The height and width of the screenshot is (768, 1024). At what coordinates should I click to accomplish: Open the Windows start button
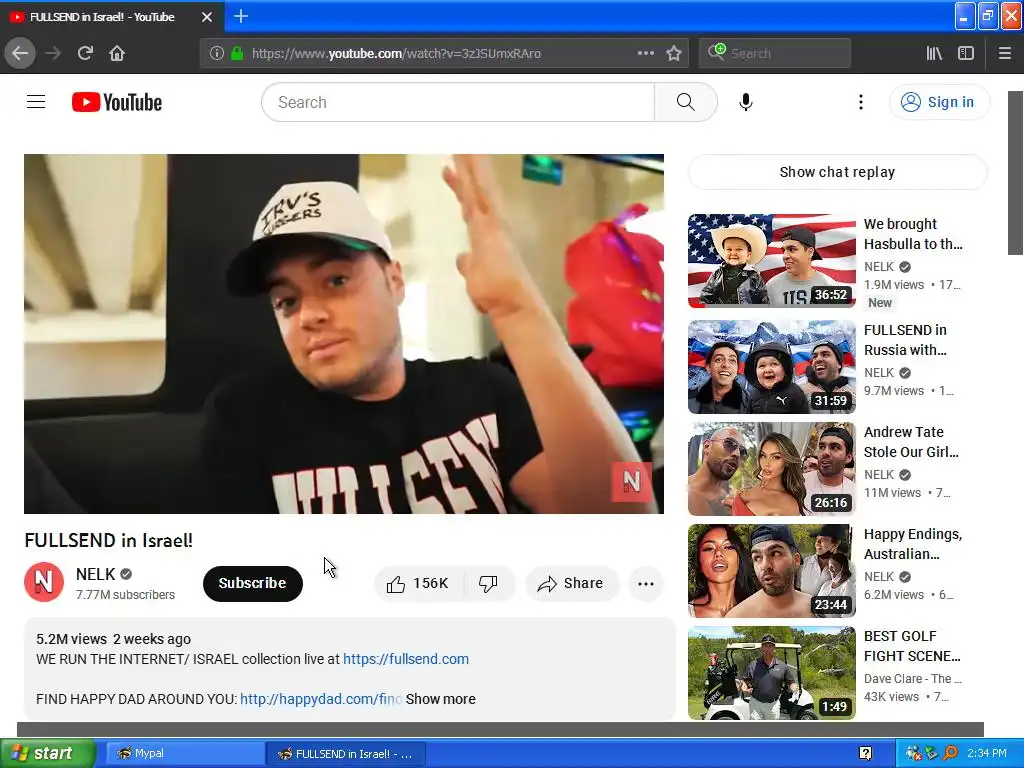[x=47, y=753]
